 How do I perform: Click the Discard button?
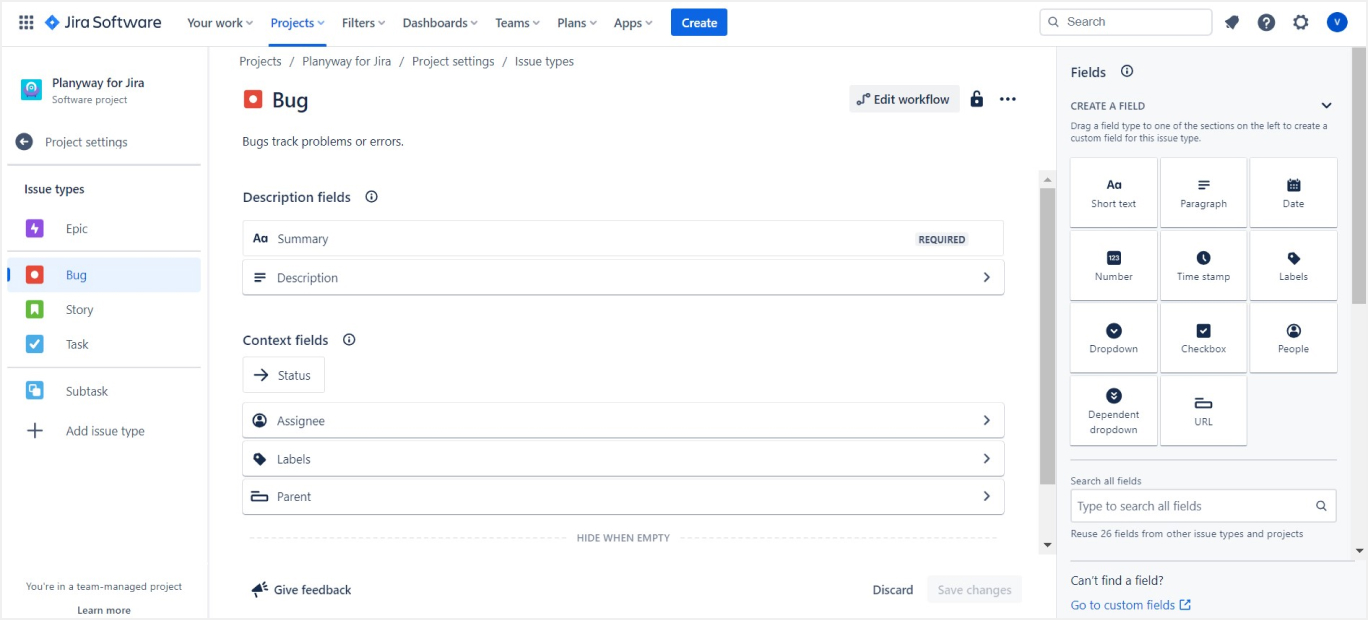[x=892, y=590]
